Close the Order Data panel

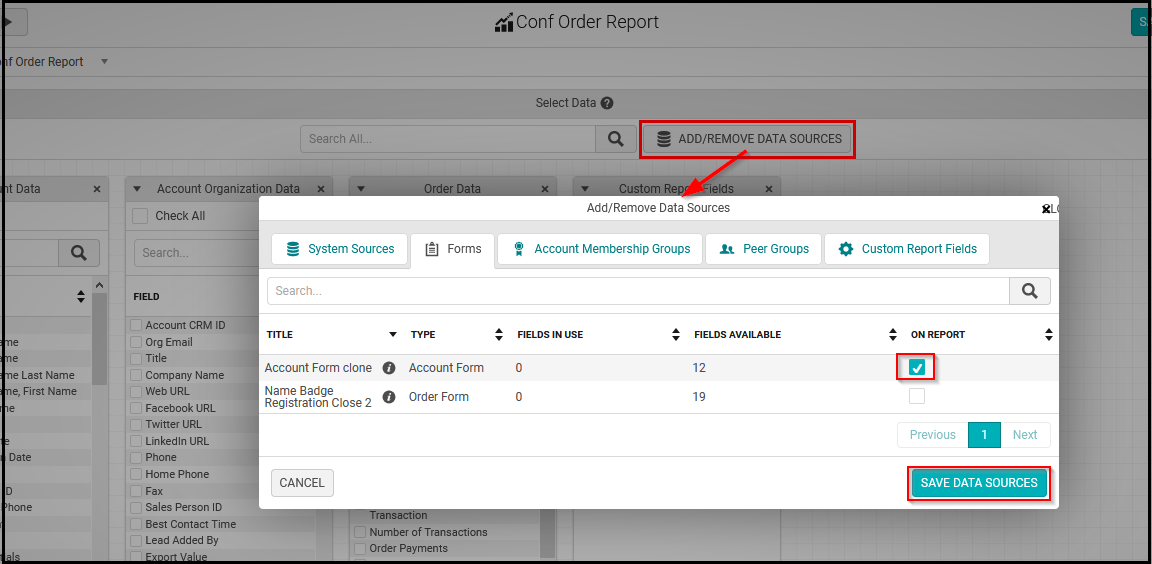coord(544,189)
